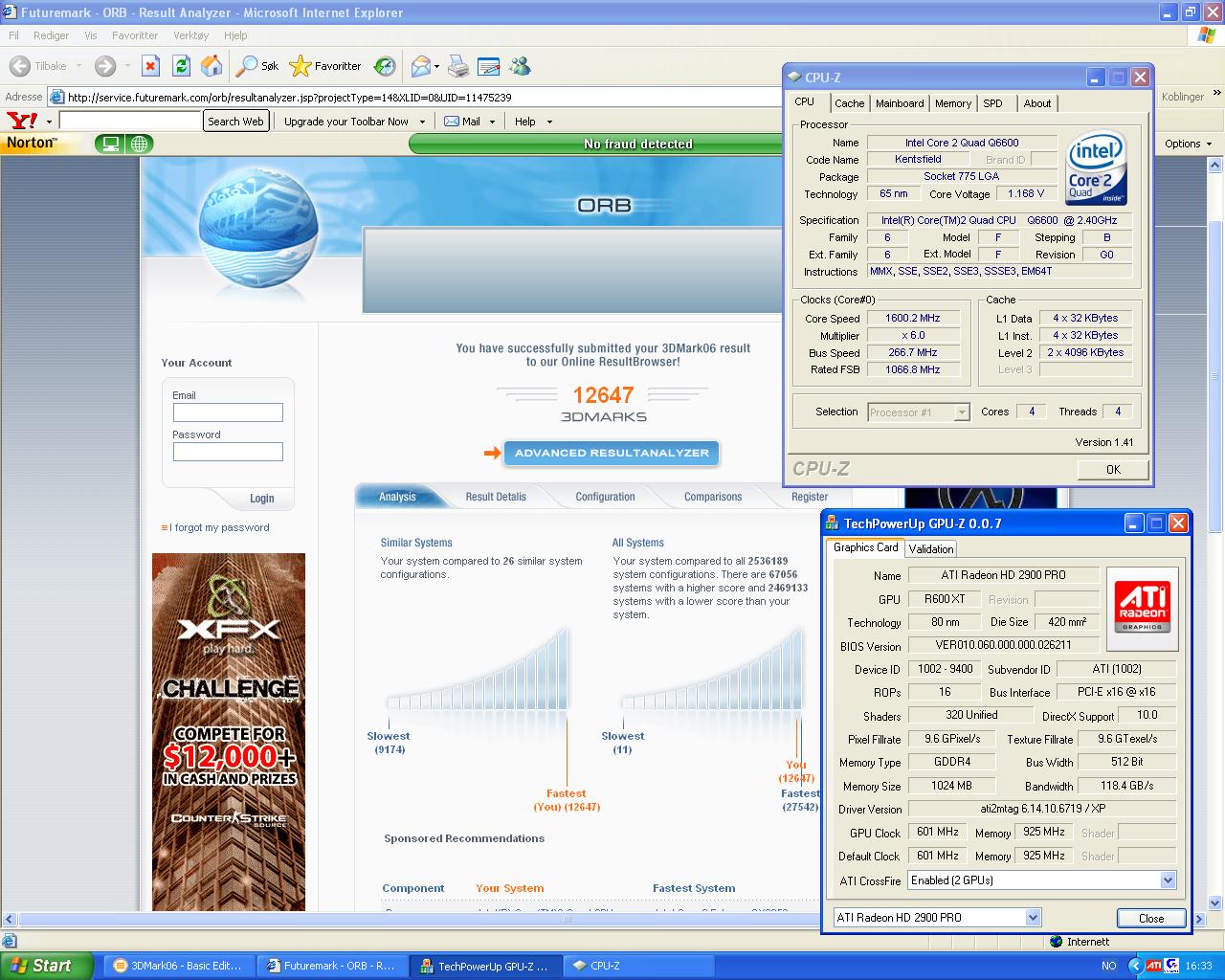This screenshot has width=1225, height=980.
Task: Switch to 3DMark06 Basic Edition taskbar item
Action: 177,966
